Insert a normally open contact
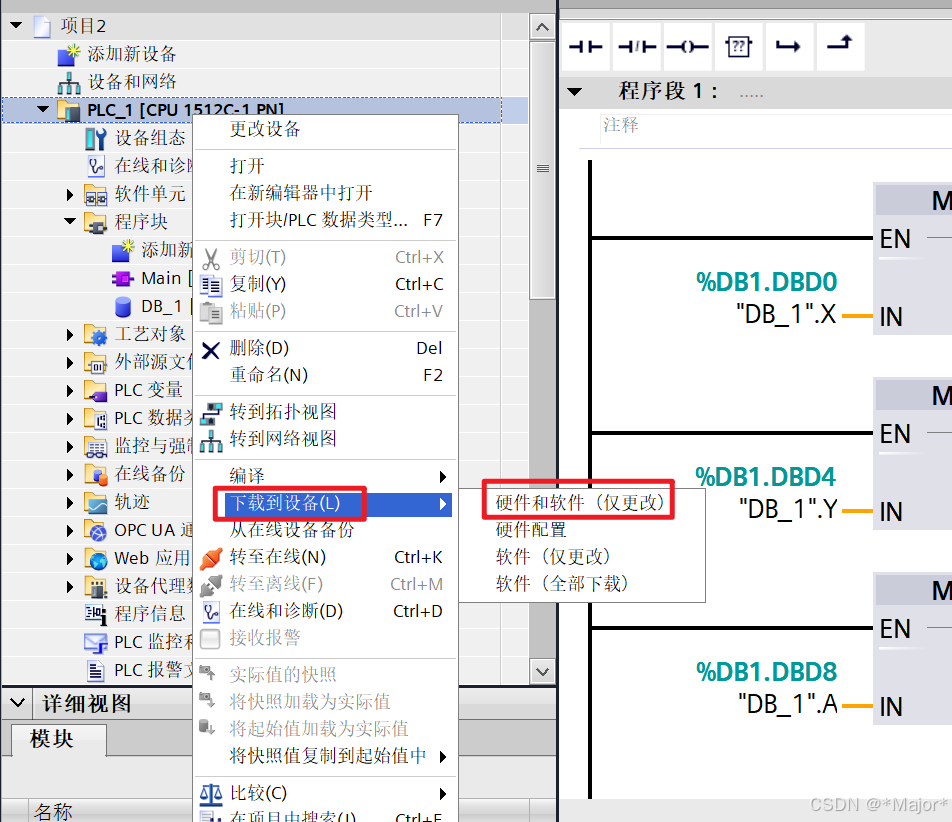 click(585, 46)
